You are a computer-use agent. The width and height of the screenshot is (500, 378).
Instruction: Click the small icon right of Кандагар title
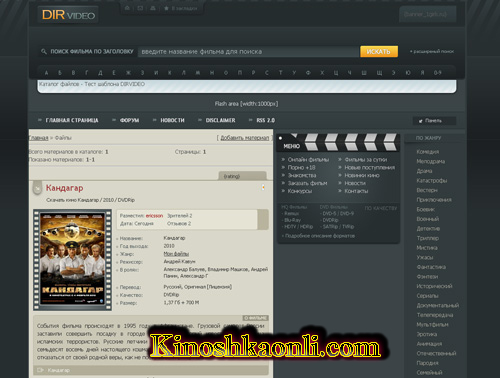263,187
